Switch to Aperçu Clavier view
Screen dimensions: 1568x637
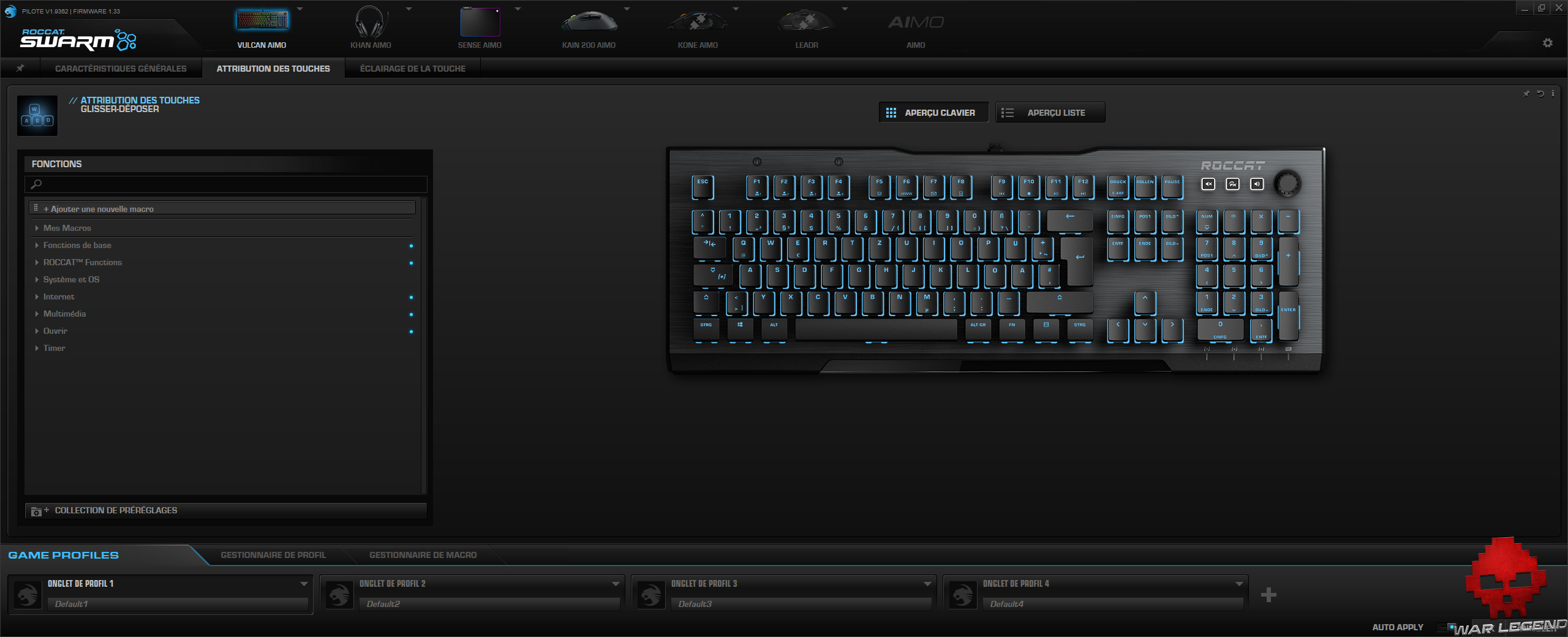click(x=933, y=112)
